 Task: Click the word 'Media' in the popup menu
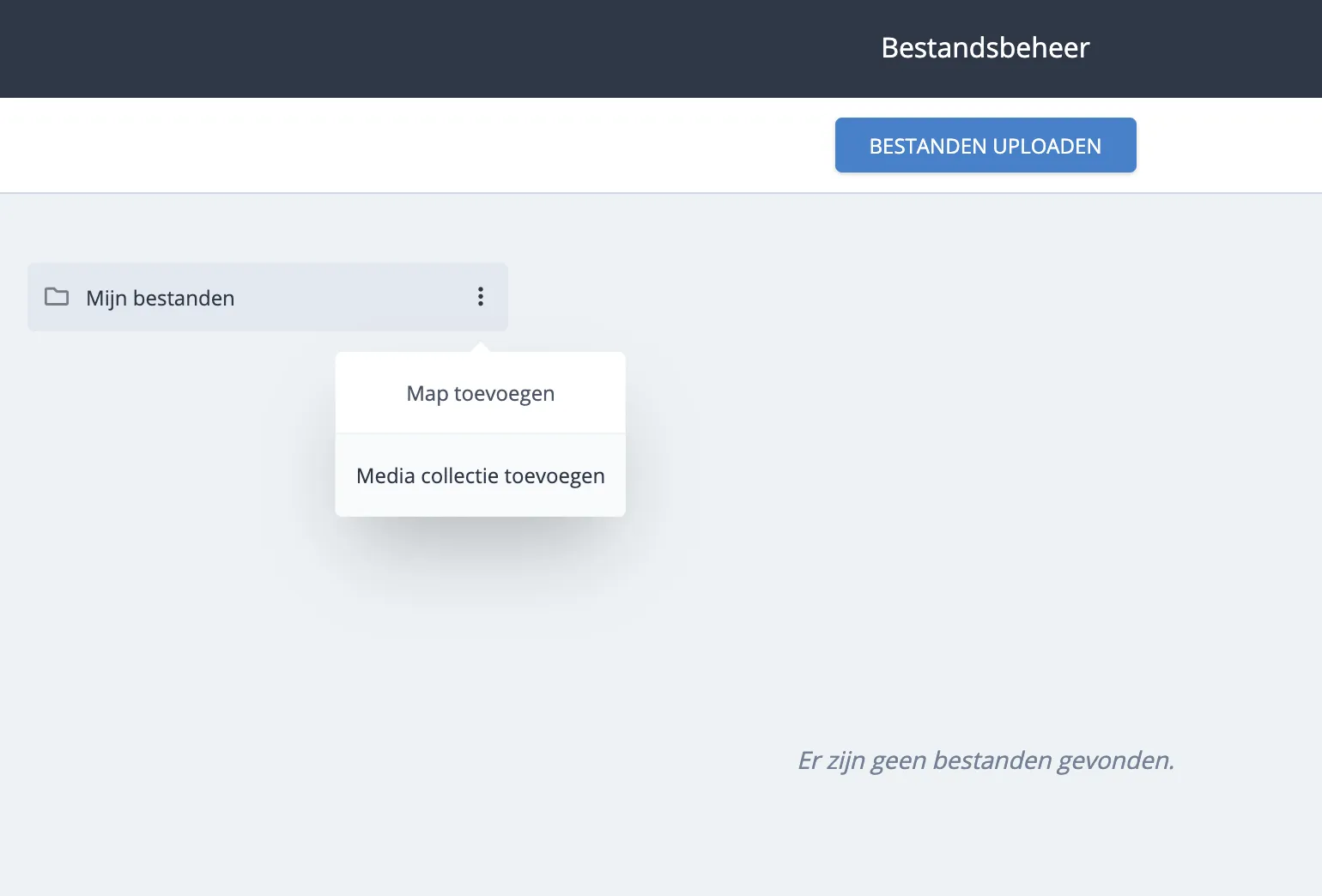coord(385,475)
